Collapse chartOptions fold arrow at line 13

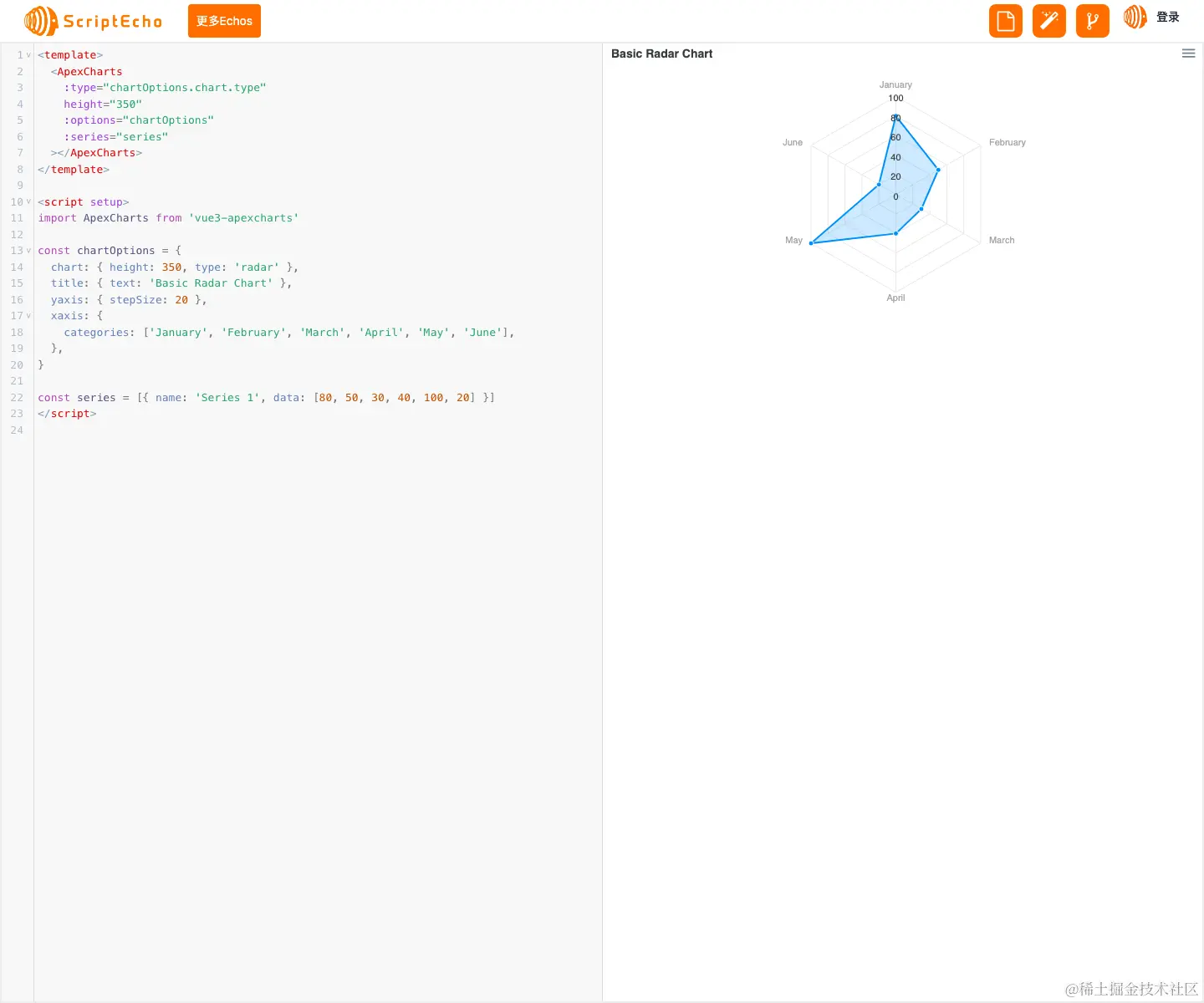click(x=28, y=251)
